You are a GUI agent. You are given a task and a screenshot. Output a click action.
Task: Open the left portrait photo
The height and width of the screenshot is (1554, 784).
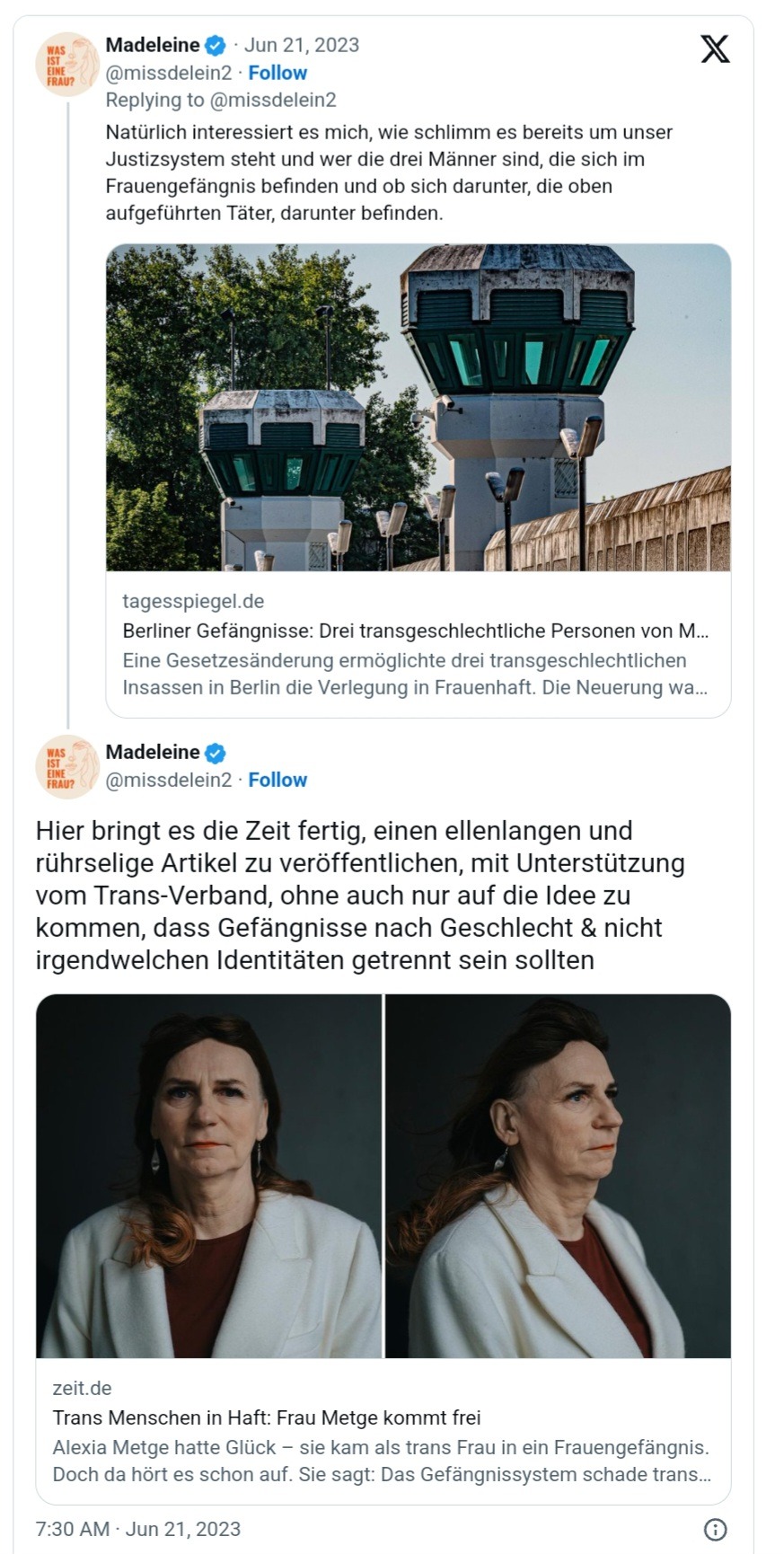click(x=208, y=1176)
